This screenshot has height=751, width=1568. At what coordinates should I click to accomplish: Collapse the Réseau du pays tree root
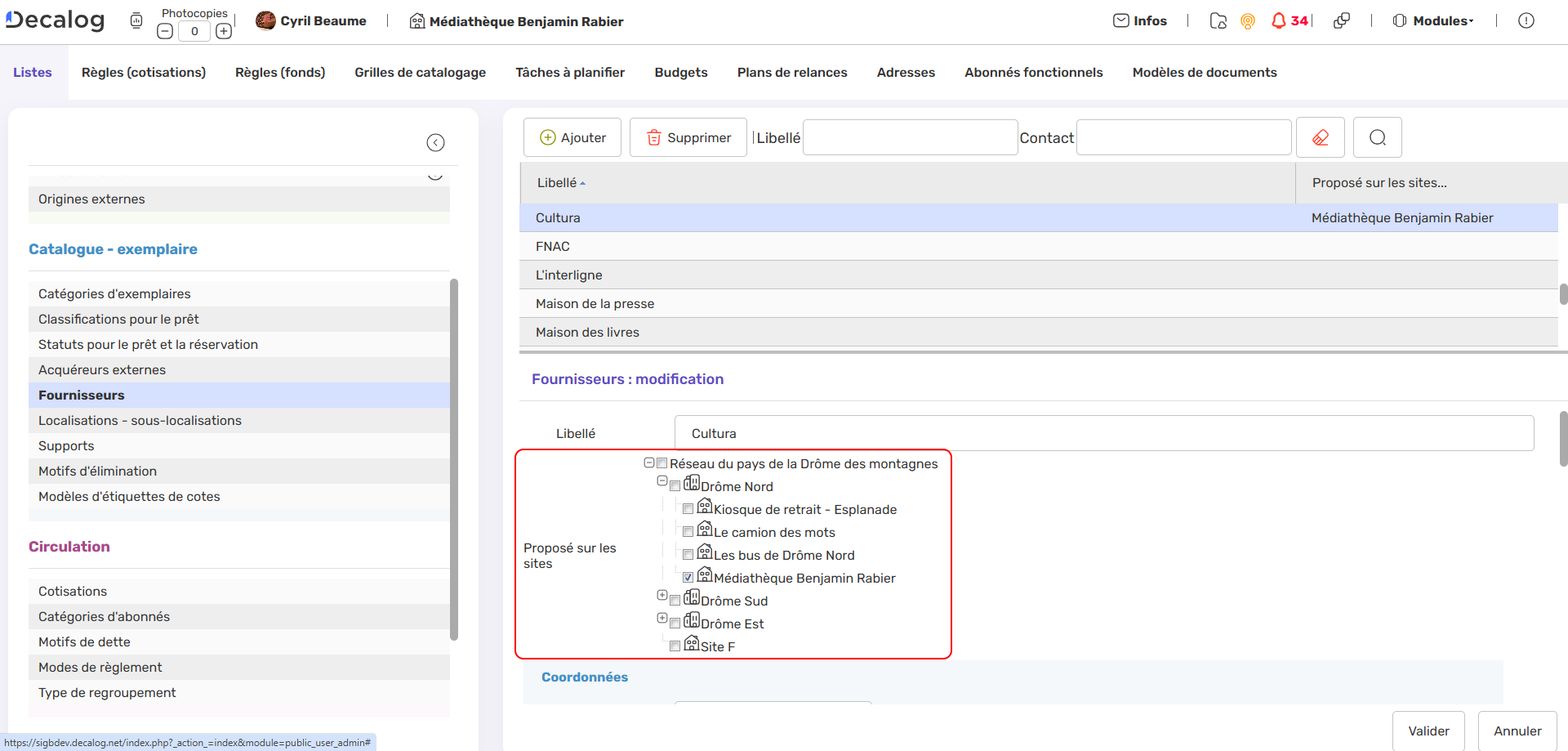click(x=649, y=462)
